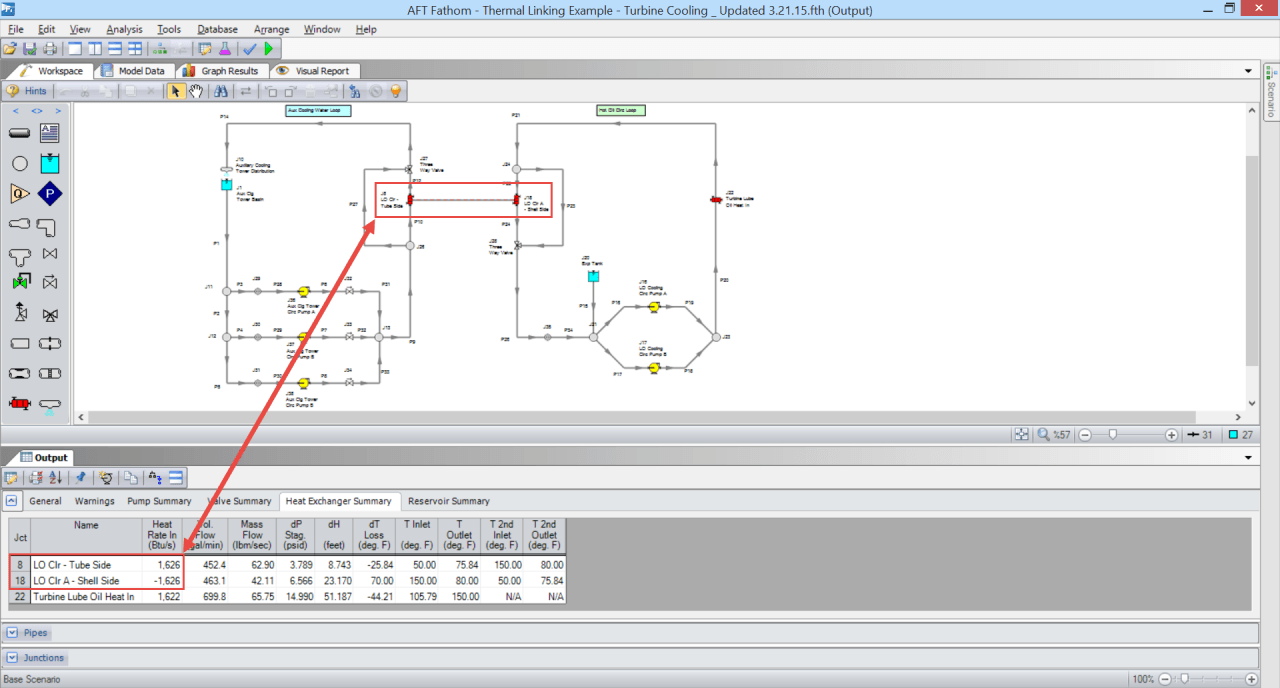1280x688 pixels.
Task: Click the Open file folder icon
Action: tap(9, 48)
